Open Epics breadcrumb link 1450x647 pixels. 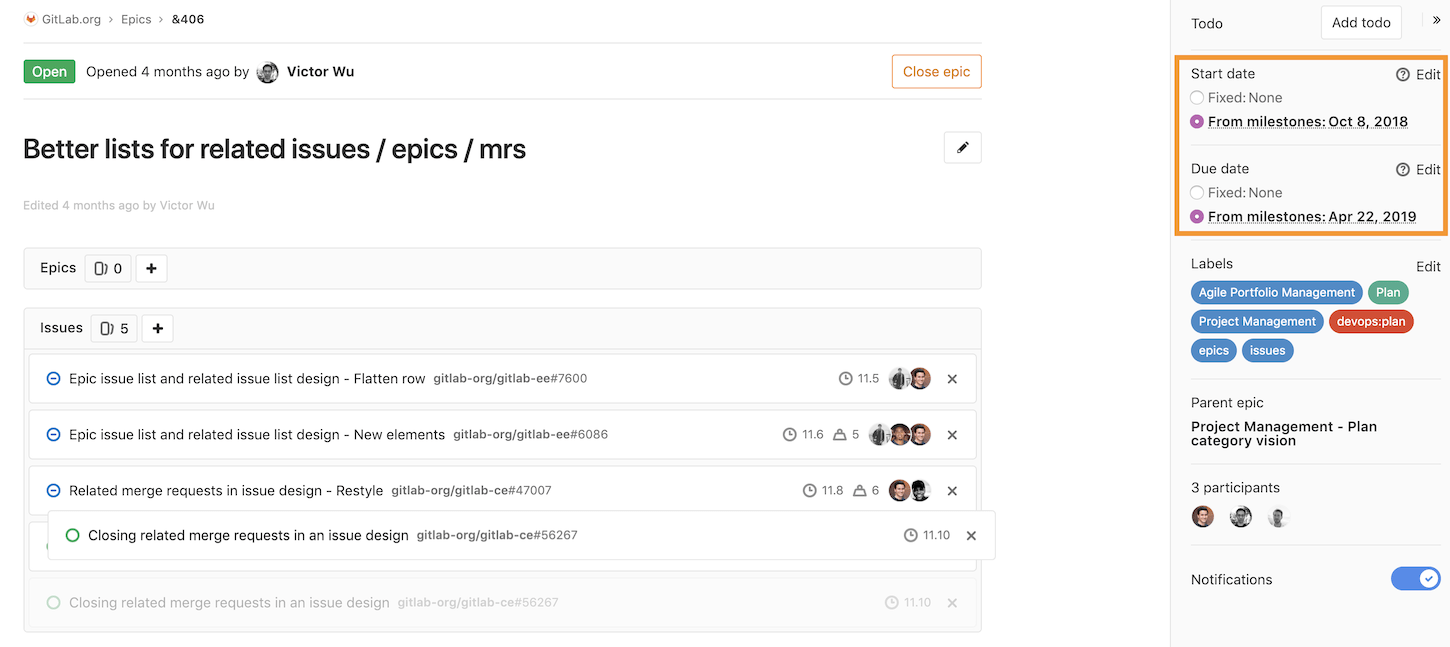[135, 19]
